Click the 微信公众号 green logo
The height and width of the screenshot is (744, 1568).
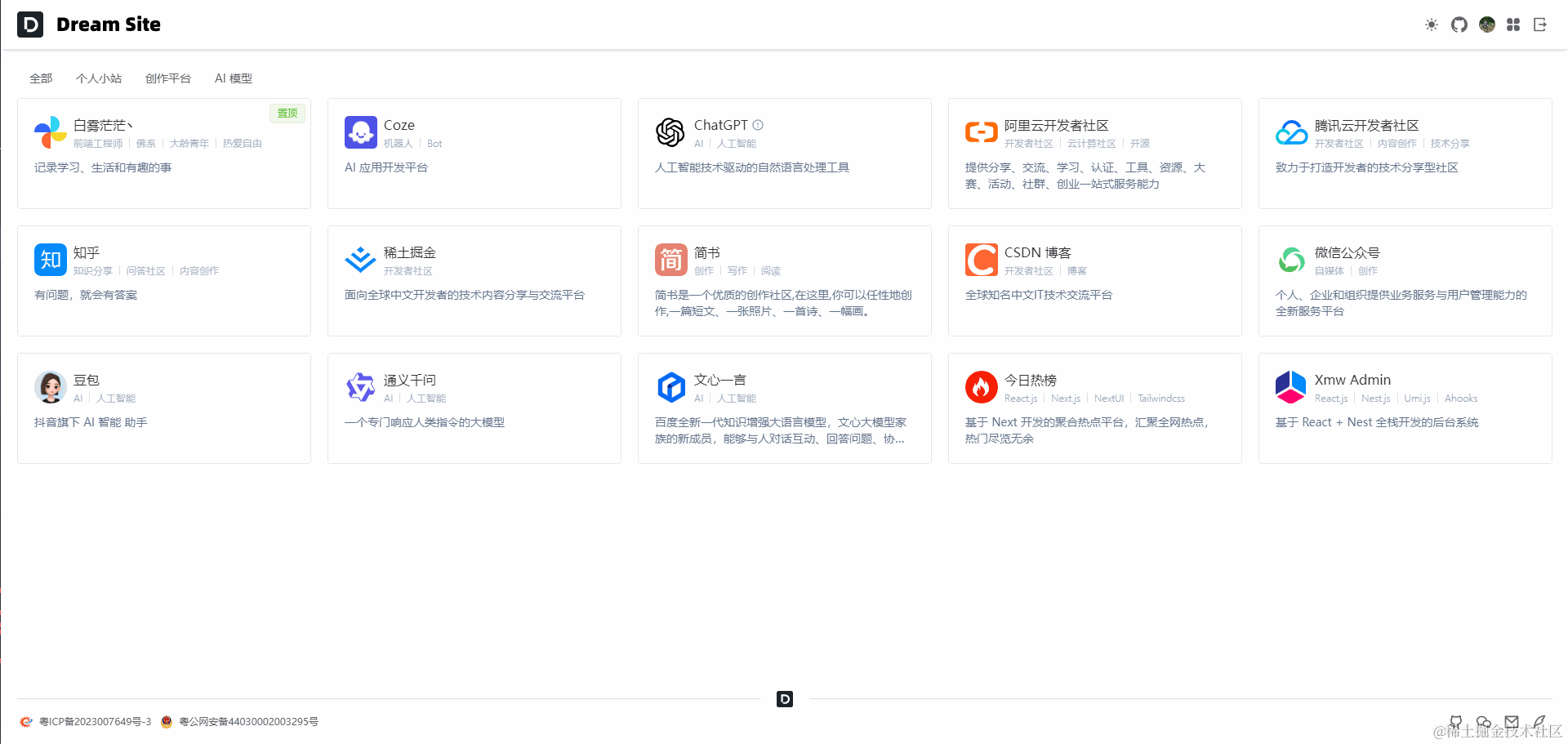tap(1292, 260)
